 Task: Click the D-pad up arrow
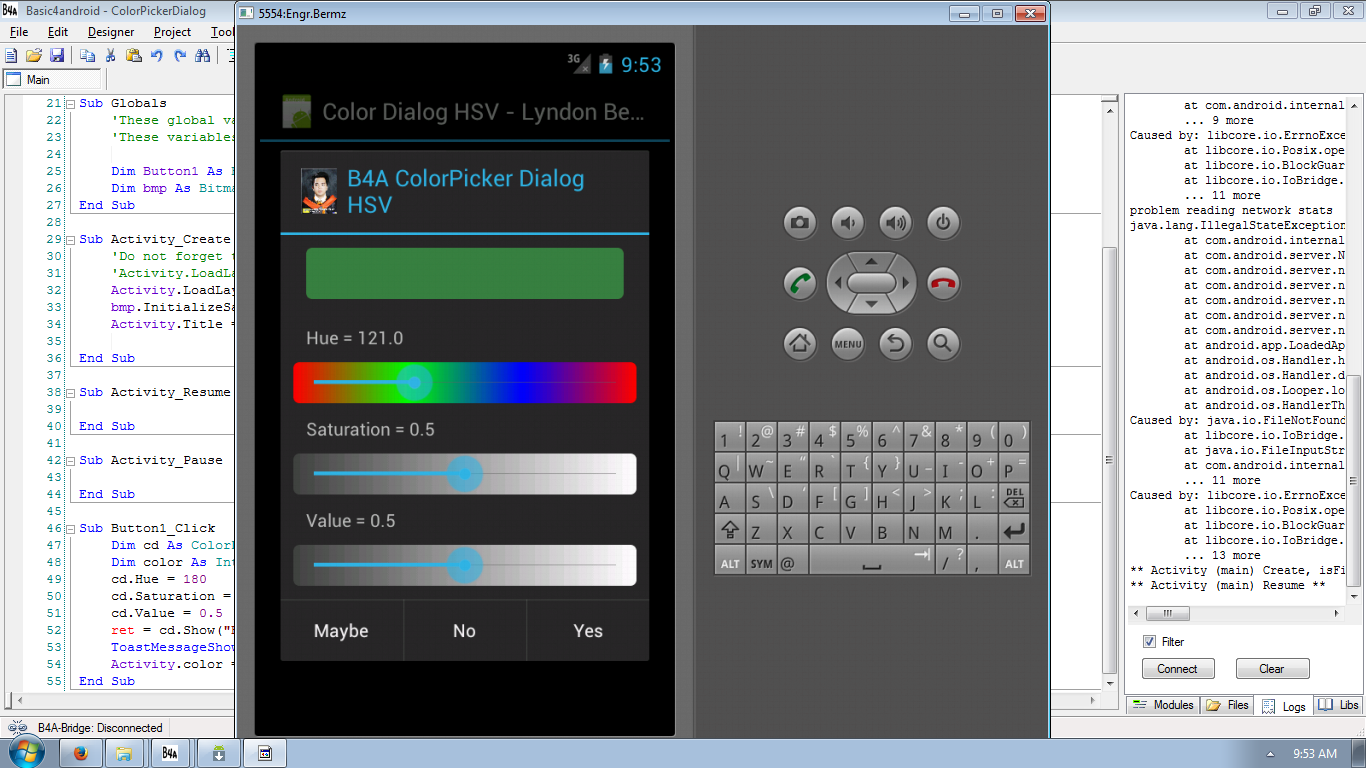[871, 262]
